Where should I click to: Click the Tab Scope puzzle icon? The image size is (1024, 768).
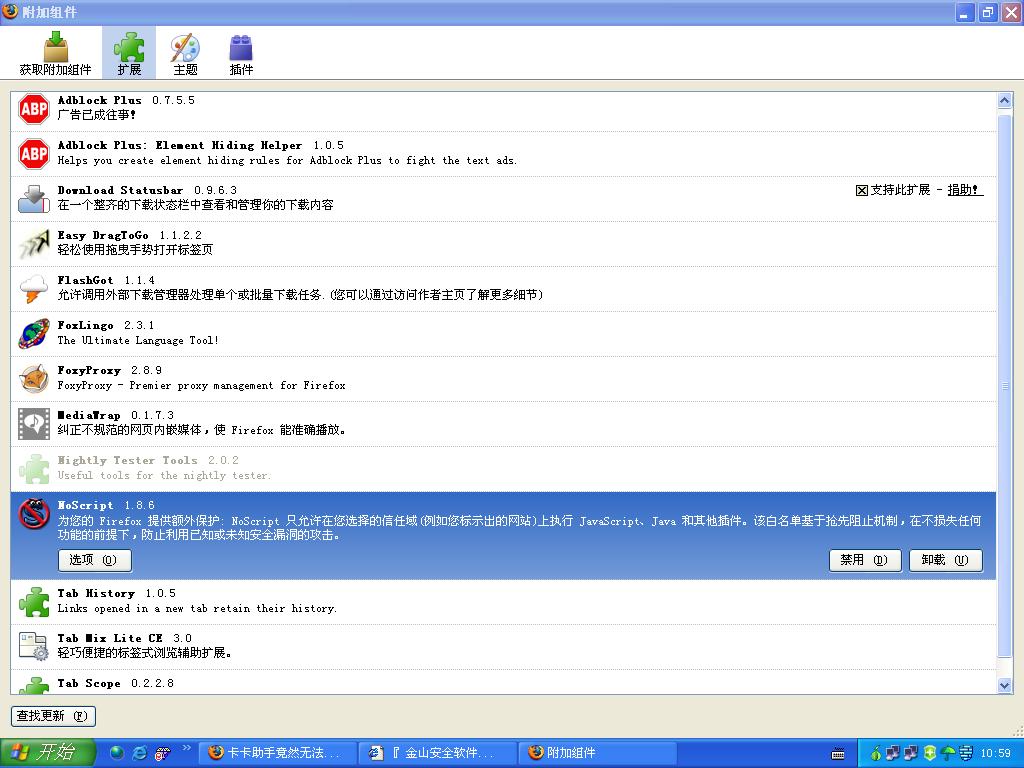[33, 685]
